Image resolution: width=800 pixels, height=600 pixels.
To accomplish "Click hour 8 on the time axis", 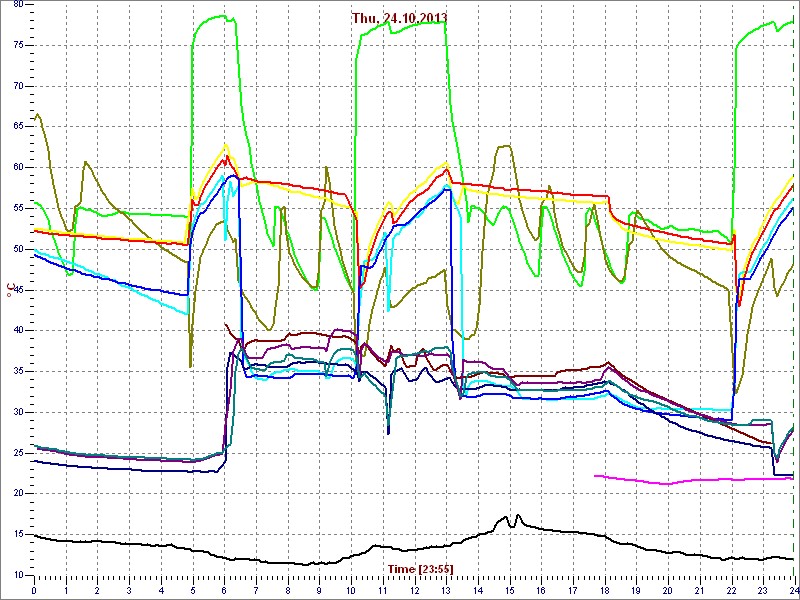I will coord(288,590).
